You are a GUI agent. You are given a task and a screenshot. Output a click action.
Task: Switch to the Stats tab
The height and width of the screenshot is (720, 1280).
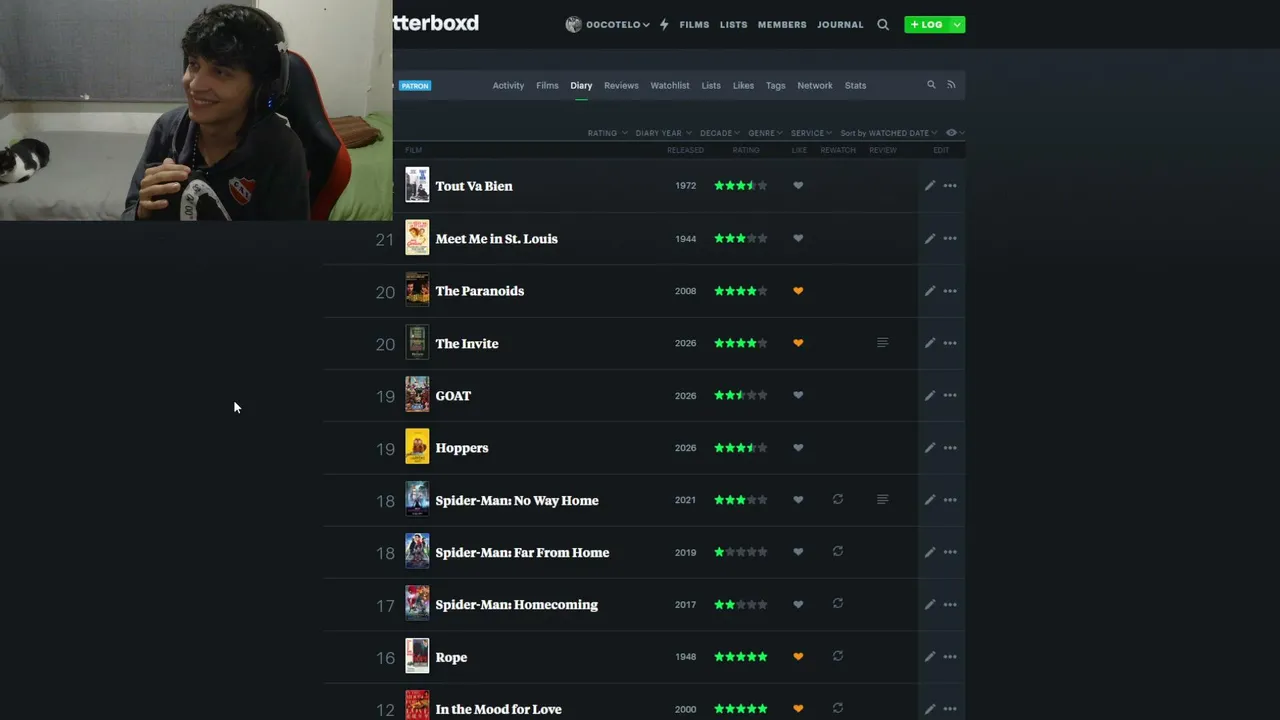click(855, 85)
